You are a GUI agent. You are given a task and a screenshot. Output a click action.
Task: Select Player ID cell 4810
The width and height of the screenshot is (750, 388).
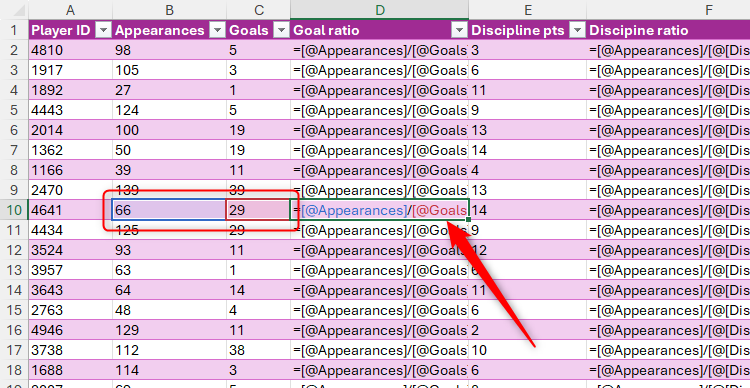pyautogui.click(x=70, y=50)
